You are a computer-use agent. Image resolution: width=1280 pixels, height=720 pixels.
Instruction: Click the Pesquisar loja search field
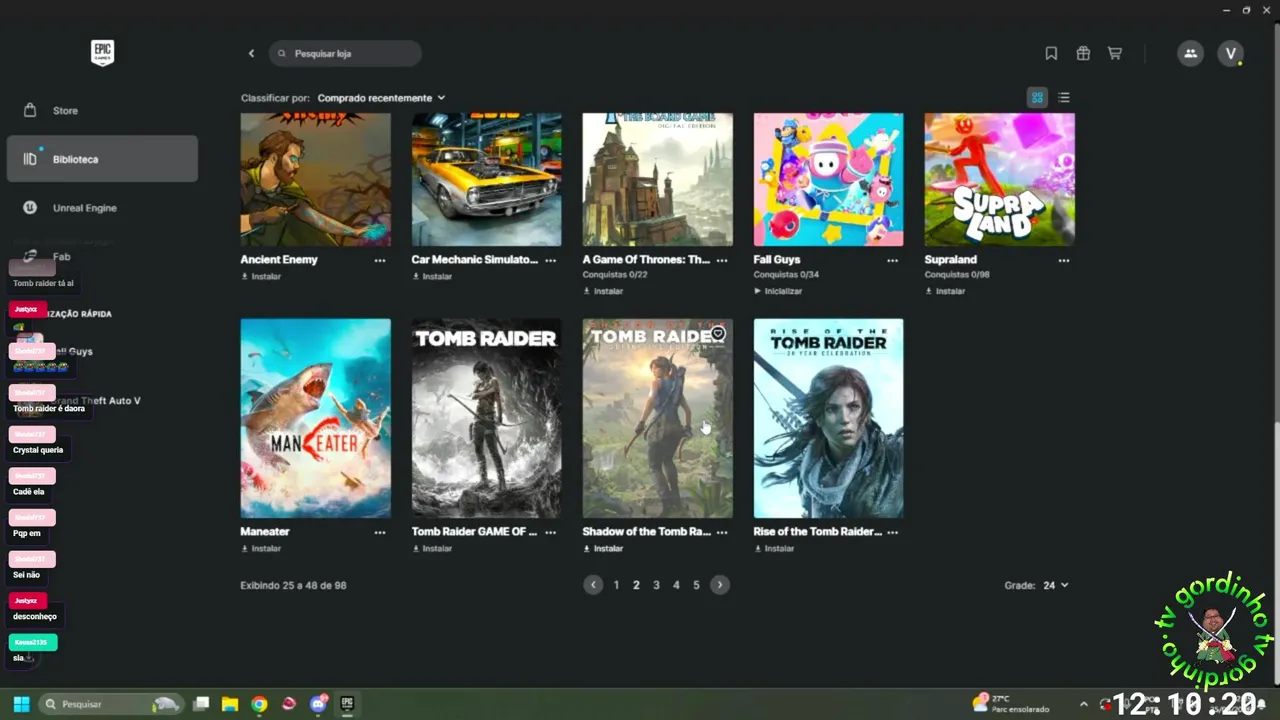click(345, 53)
